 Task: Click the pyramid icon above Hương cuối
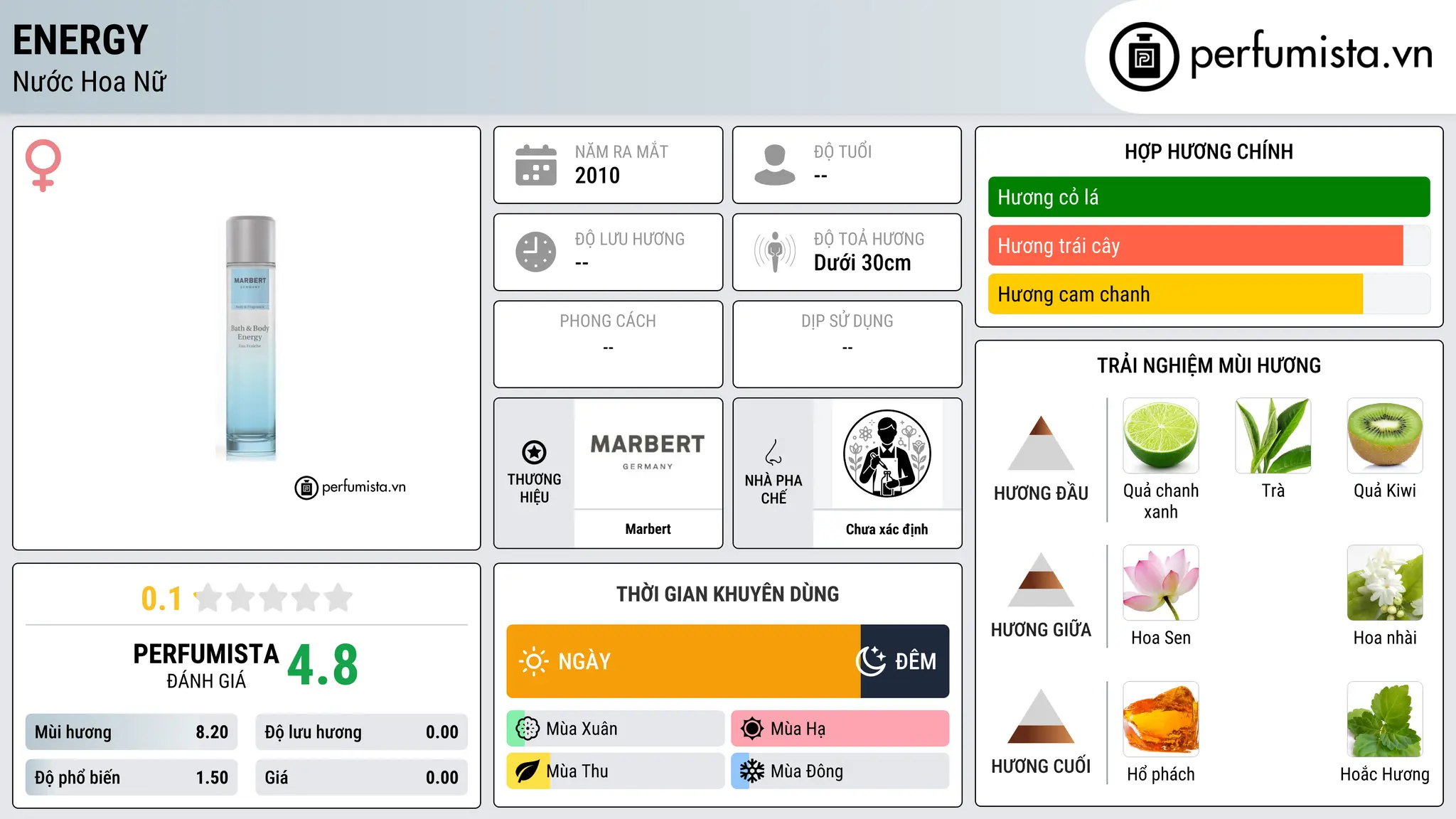point(1041,716)
